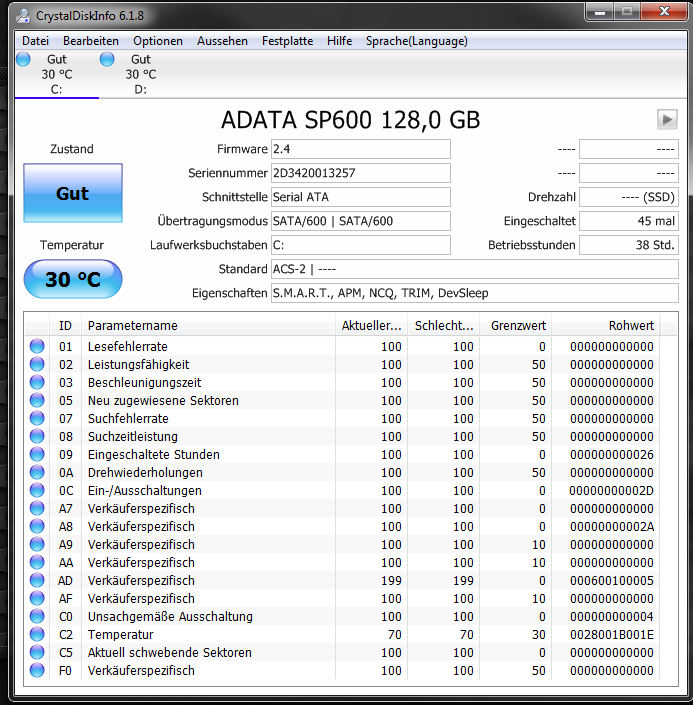This screenshot has height=705, width=693.
Task: Click the Laufwerksbuchstaben C: field
Action: coord(361,245)
